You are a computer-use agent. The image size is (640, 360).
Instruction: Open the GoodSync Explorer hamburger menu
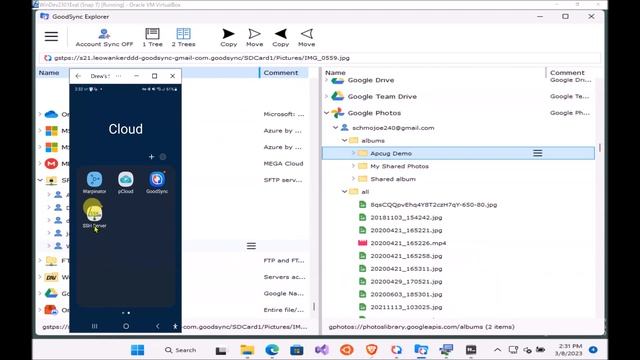[x=51, y=36]
